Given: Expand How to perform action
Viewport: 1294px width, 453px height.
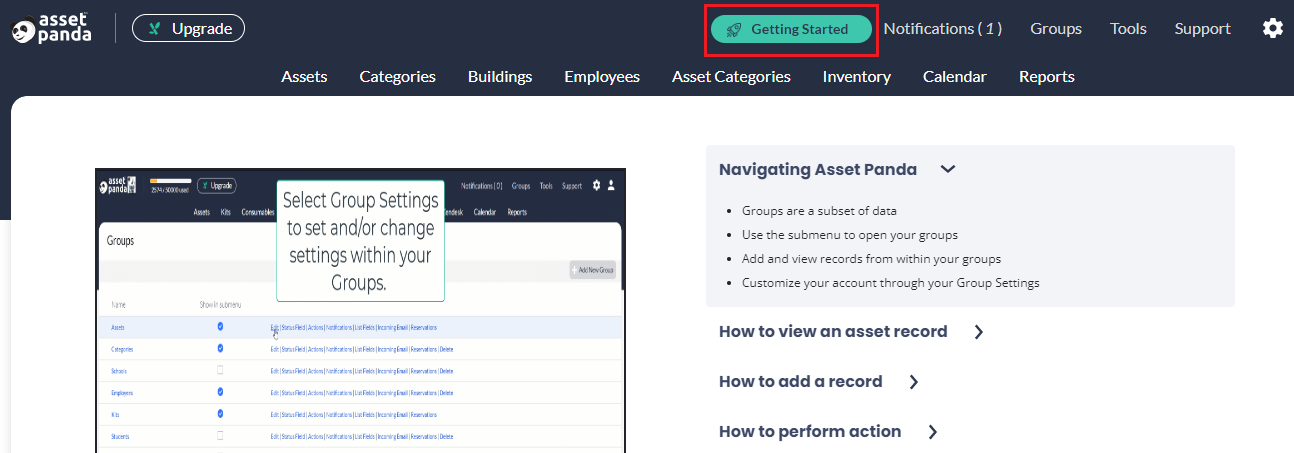Looking at the screenshot, I should tap(828, 431).
